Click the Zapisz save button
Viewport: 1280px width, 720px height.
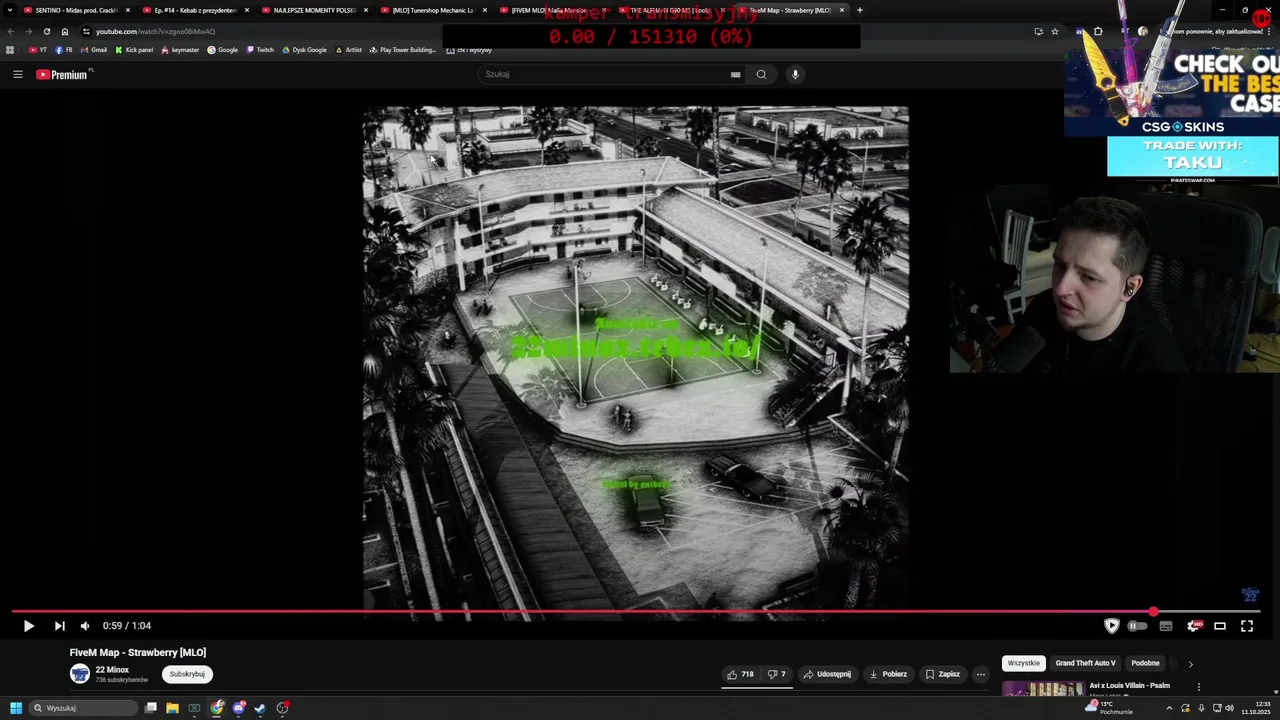(943, 674)
